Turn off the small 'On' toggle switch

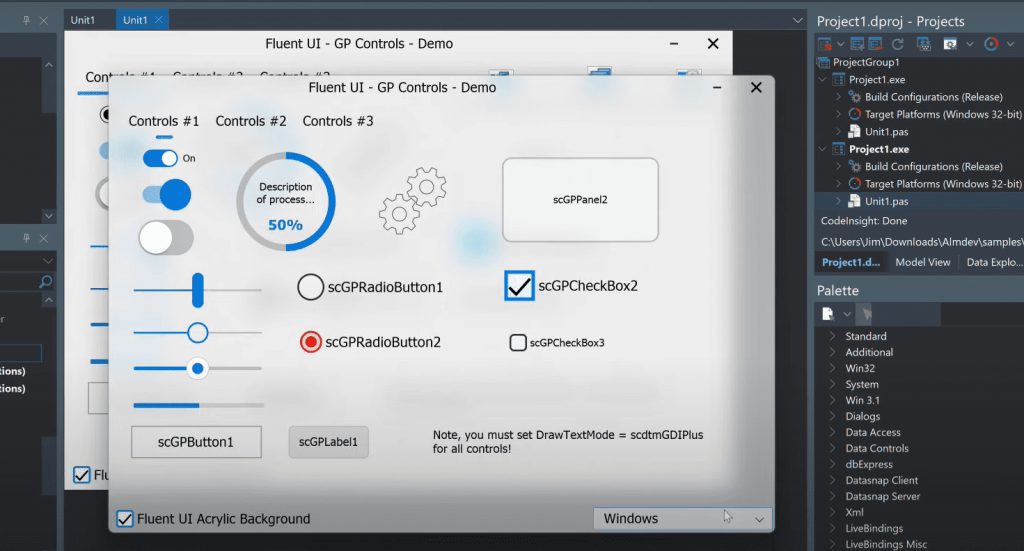pos(160,158)
